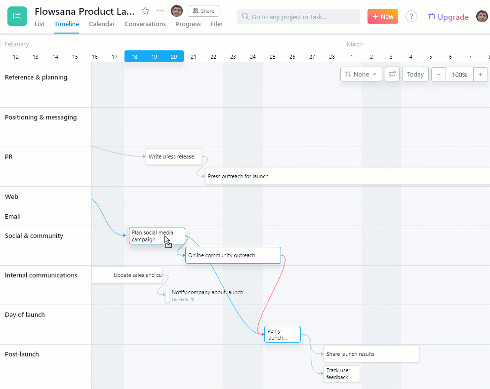Click the New button
Screen dimensions: 490x389
click(383, 16)
